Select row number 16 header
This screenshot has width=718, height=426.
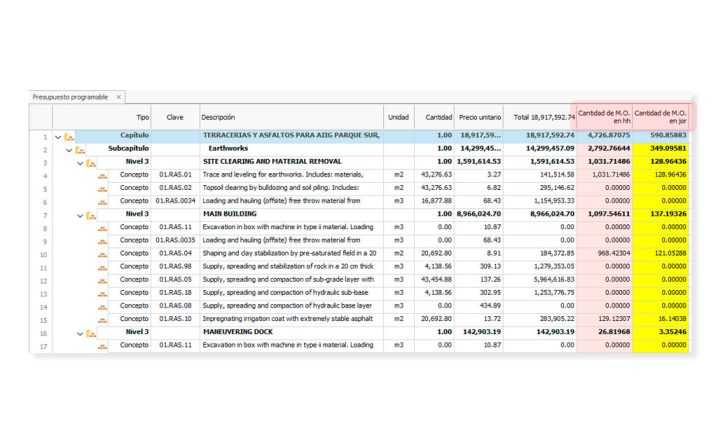click(x=41, y=334)
